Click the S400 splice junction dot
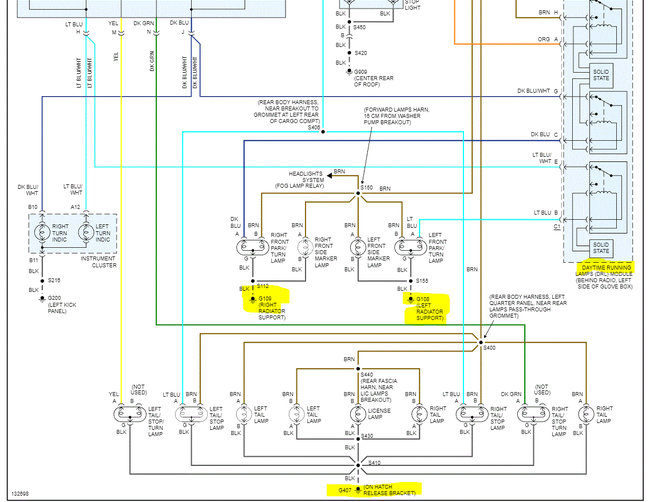 pos(480,342)
